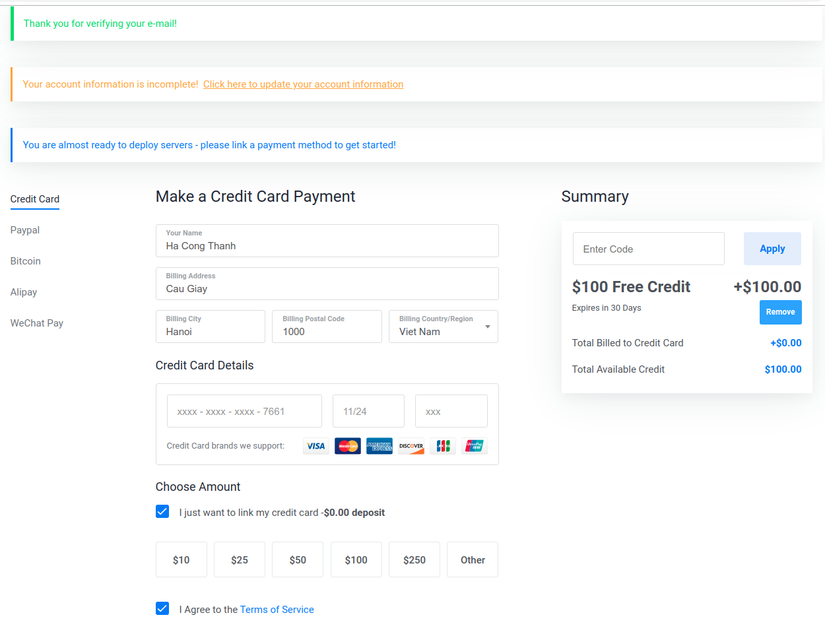Image resolution: width=825 pixels, height=622 pixels.
Task: Open the Terms of Service link
Action: tap(277, 609)
